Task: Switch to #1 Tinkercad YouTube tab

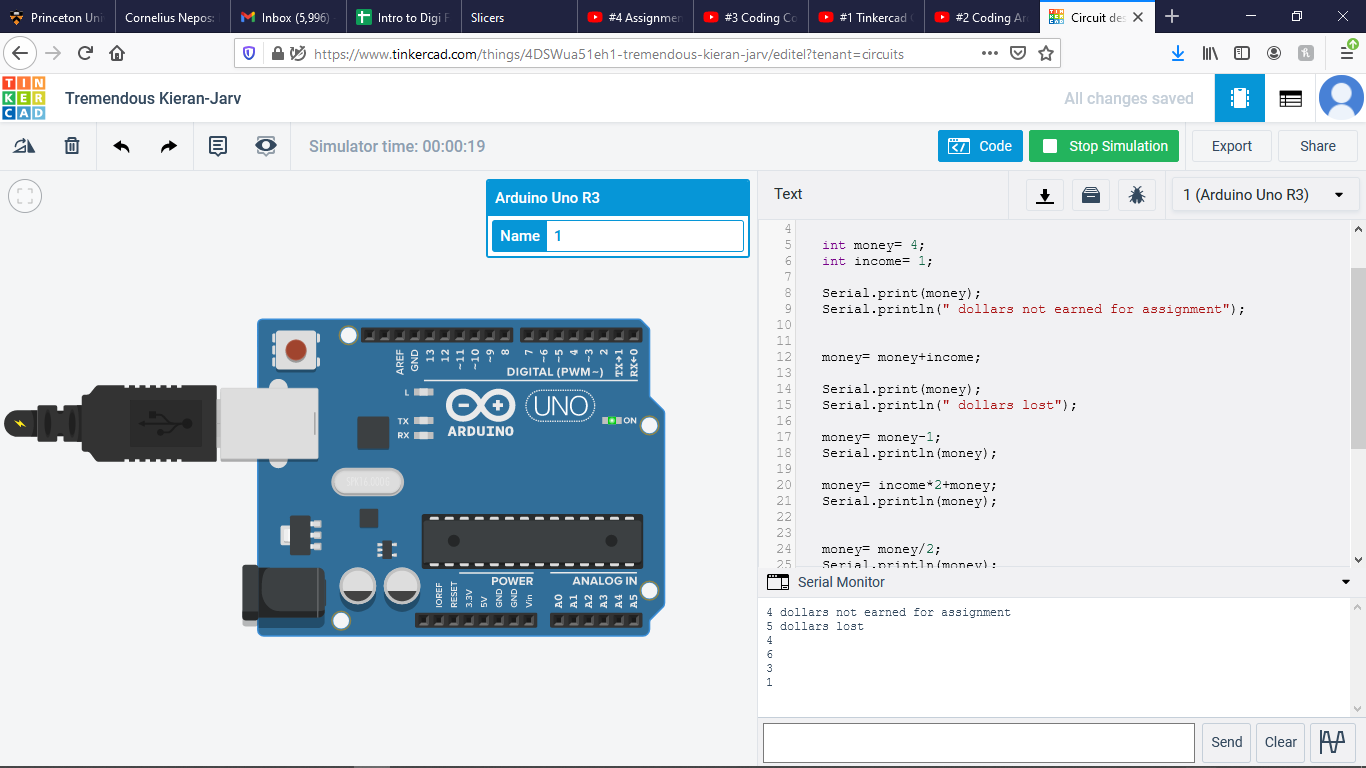Action: (867, 17)
